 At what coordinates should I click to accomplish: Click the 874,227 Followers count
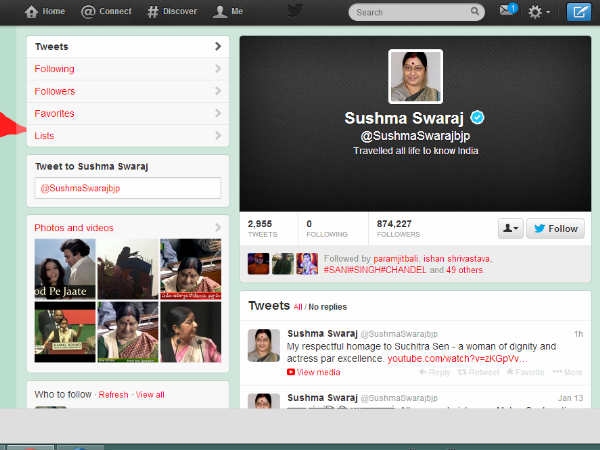(398, 228)
